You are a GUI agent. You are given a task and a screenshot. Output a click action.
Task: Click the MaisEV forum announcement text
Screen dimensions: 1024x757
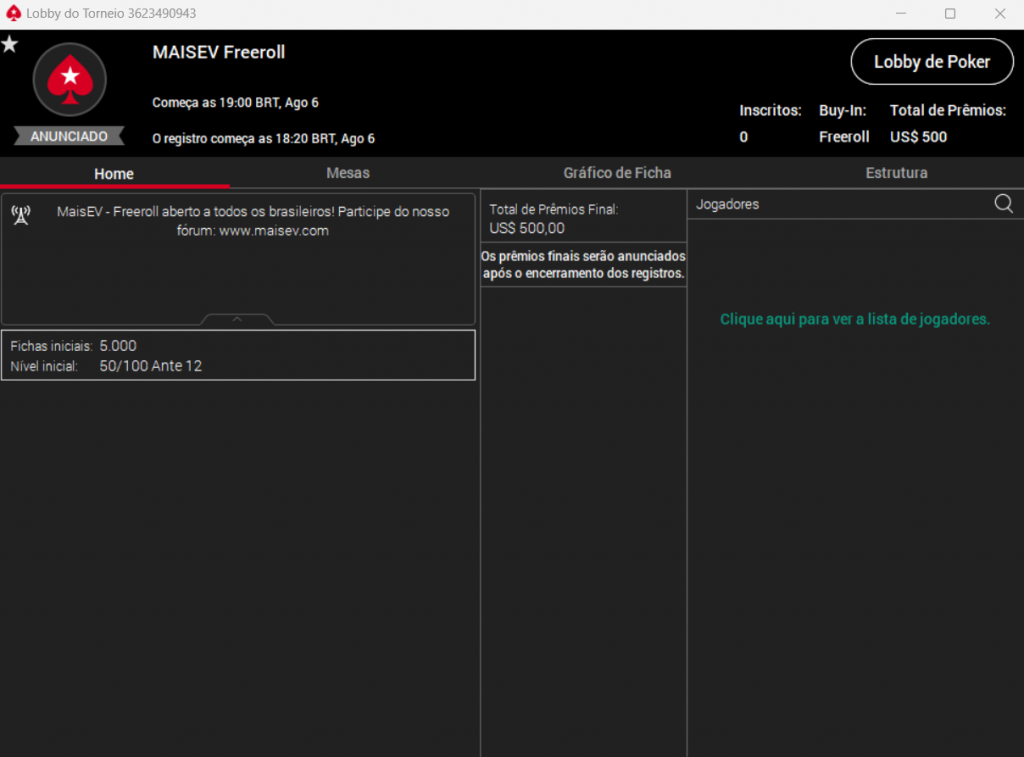253,221
